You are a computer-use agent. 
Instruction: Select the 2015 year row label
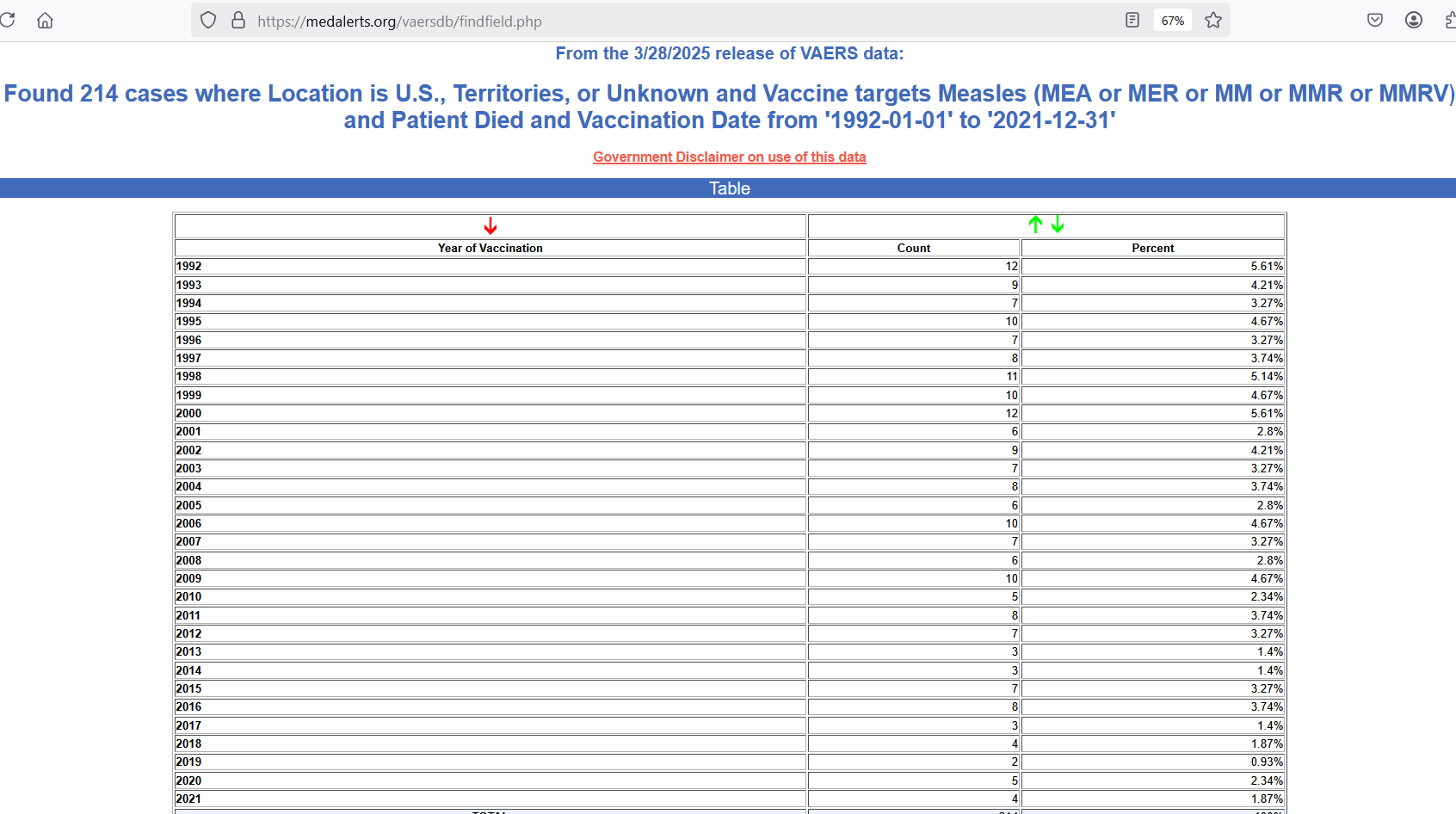pos(188,688)
